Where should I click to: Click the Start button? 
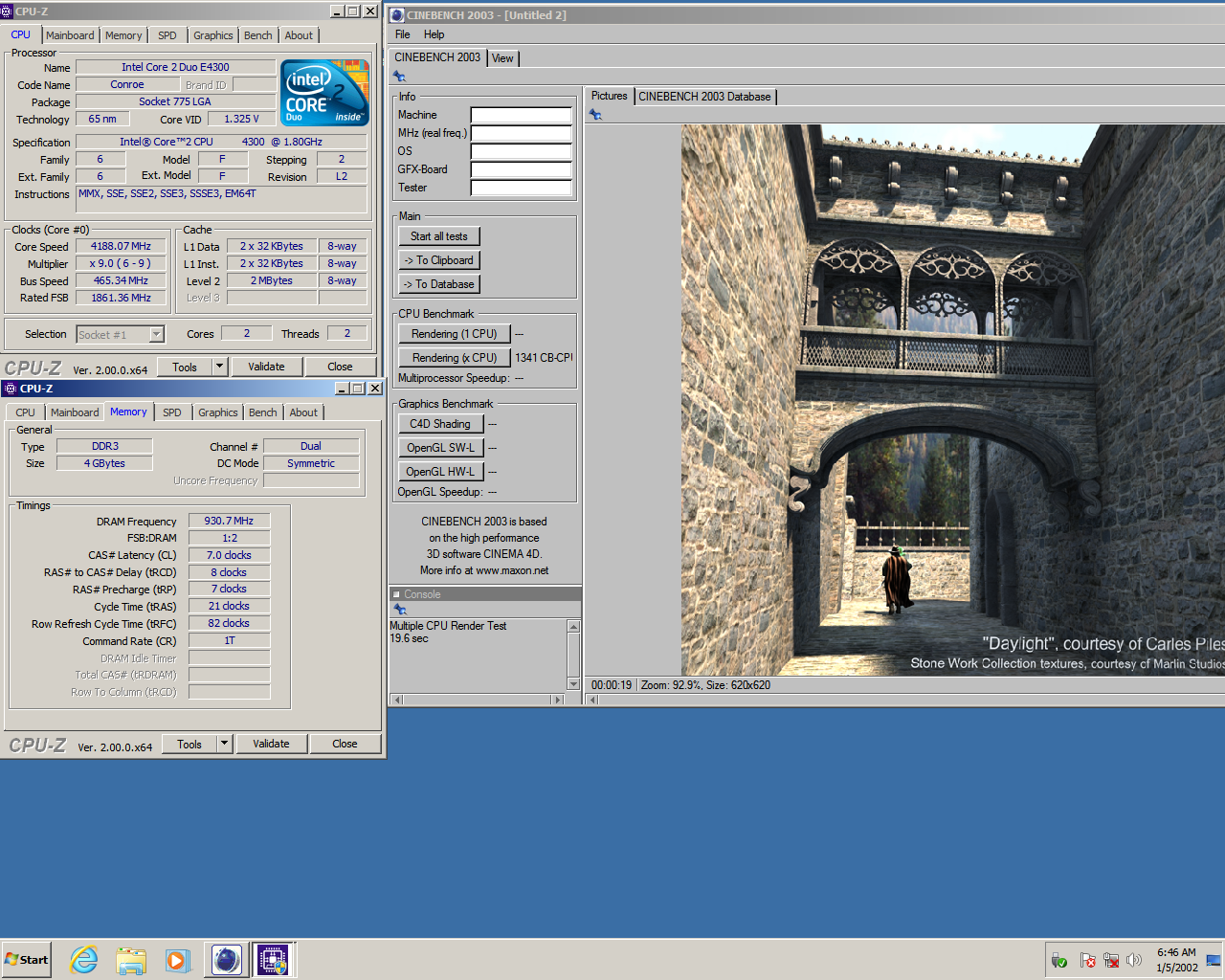(27, 960)
